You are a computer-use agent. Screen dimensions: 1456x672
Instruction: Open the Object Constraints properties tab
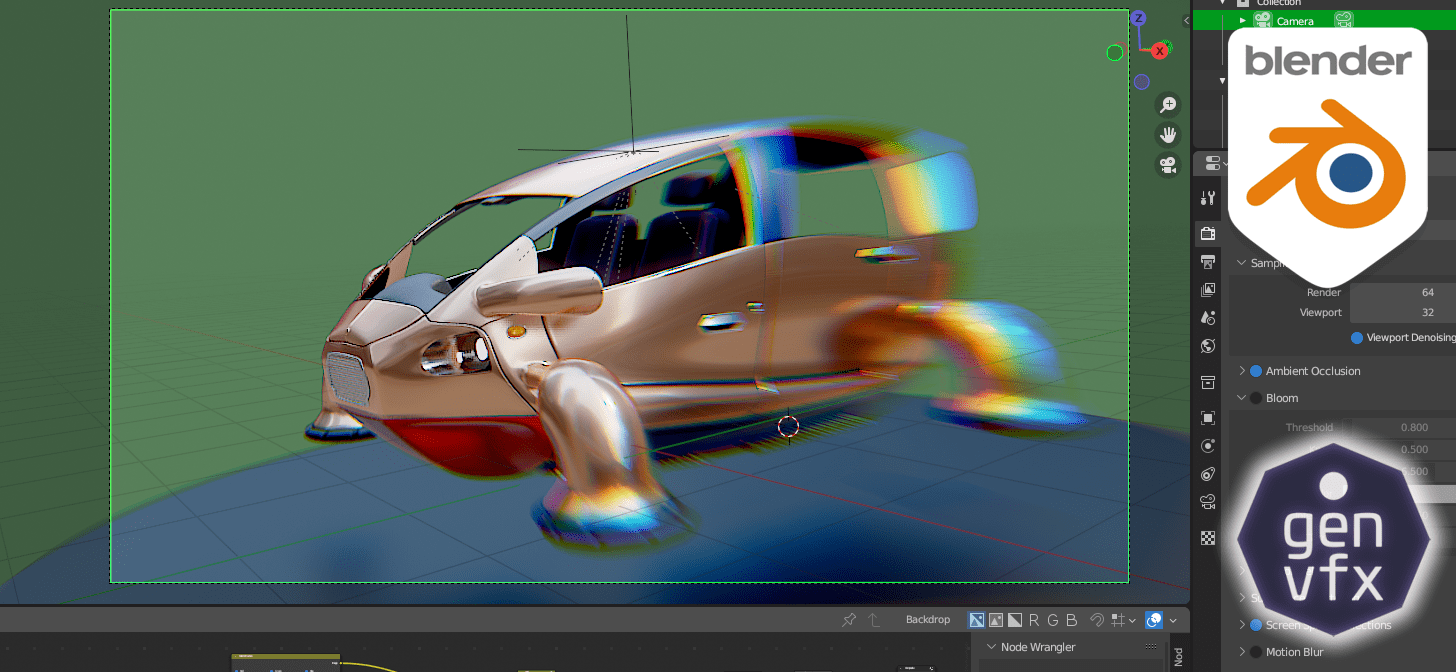[x=1208, y=474]
